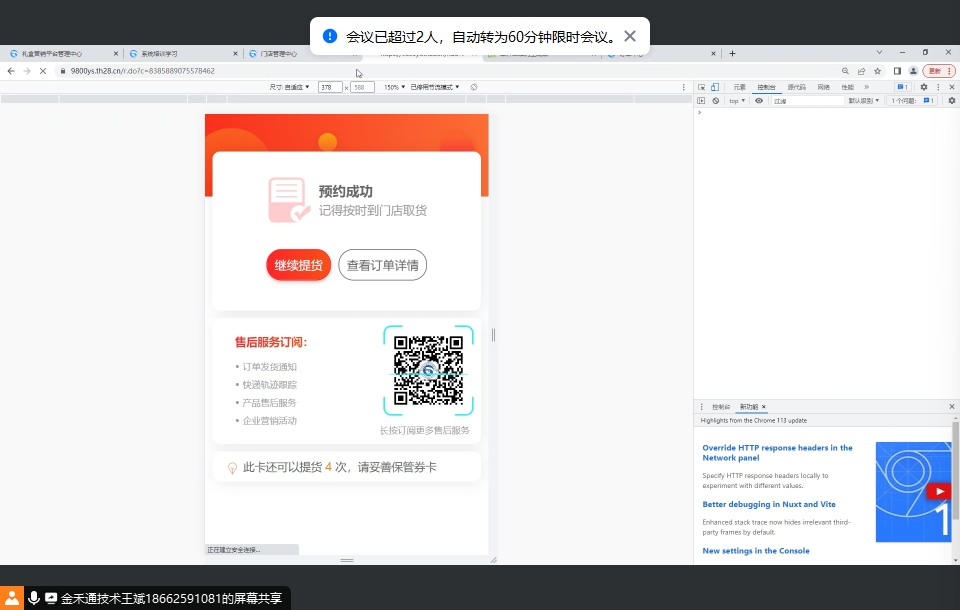Open DevTools settings gear in top bar
960x610 pixels.
coord(923,87)
